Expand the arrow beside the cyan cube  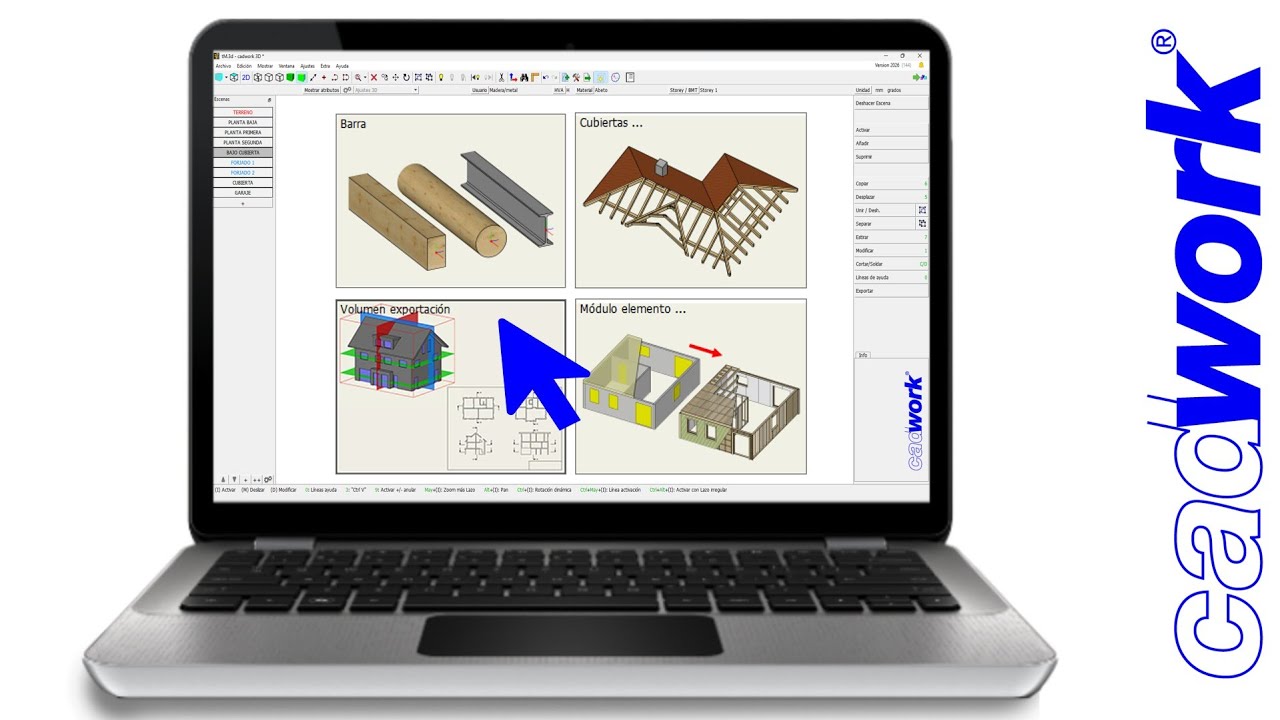[x=227, y=77]
